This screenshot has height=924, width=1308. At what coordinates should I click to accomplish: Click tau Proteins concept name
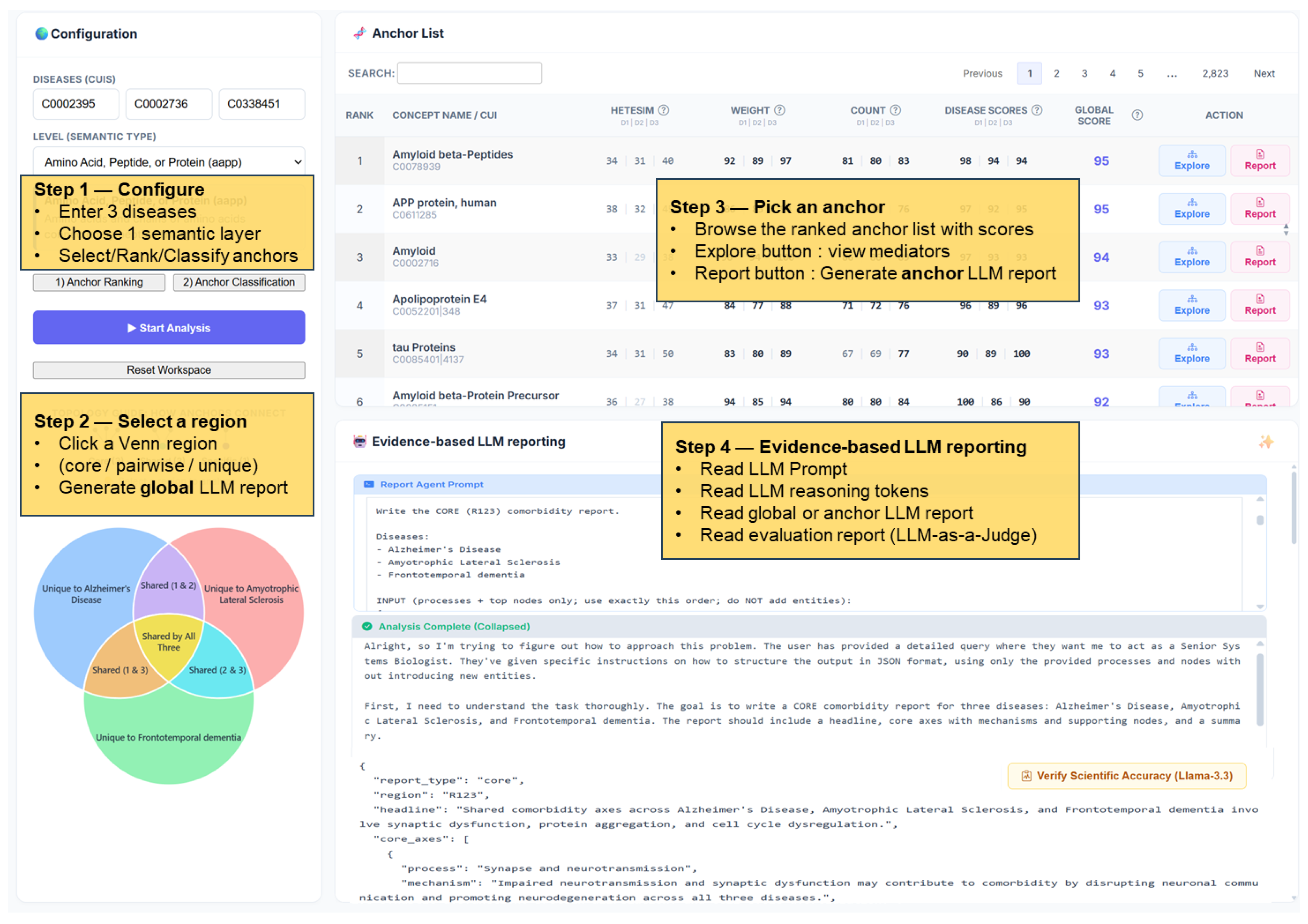(424, 348)
